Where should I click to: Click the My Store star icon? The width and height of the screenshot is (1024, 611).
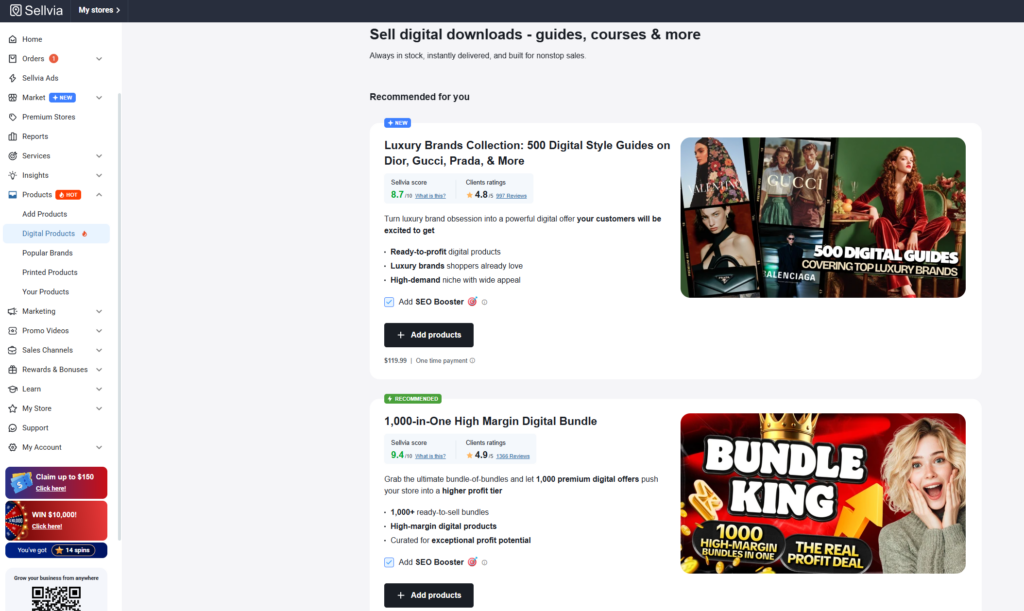[x=12, y=409]
